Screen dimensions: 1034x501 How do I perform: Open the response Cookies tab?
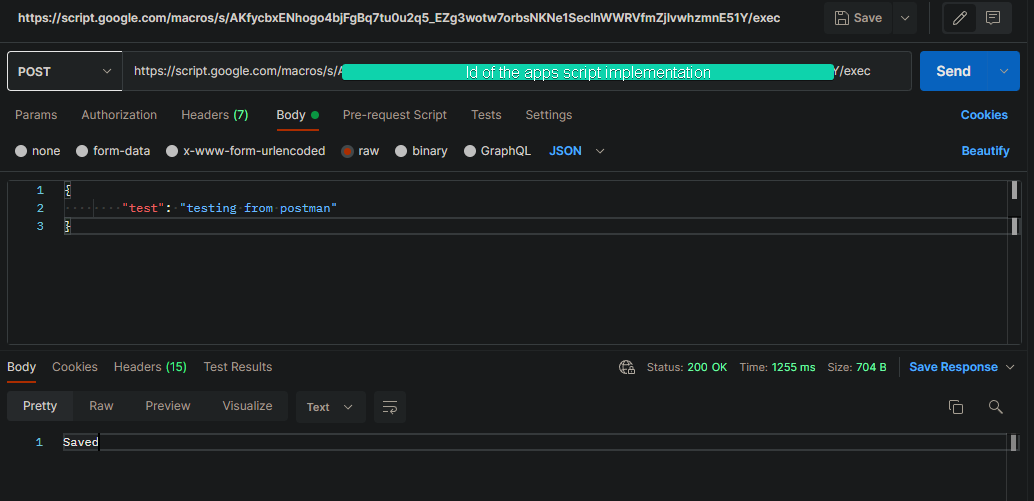[75, 367]
